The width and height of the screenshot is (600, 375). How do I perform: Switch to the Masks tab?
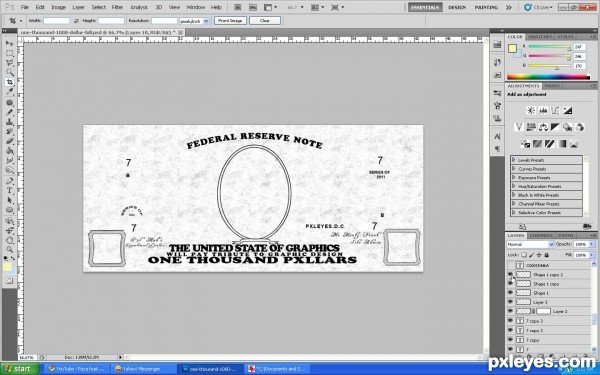pyautogui.click(x=552, y=86)
